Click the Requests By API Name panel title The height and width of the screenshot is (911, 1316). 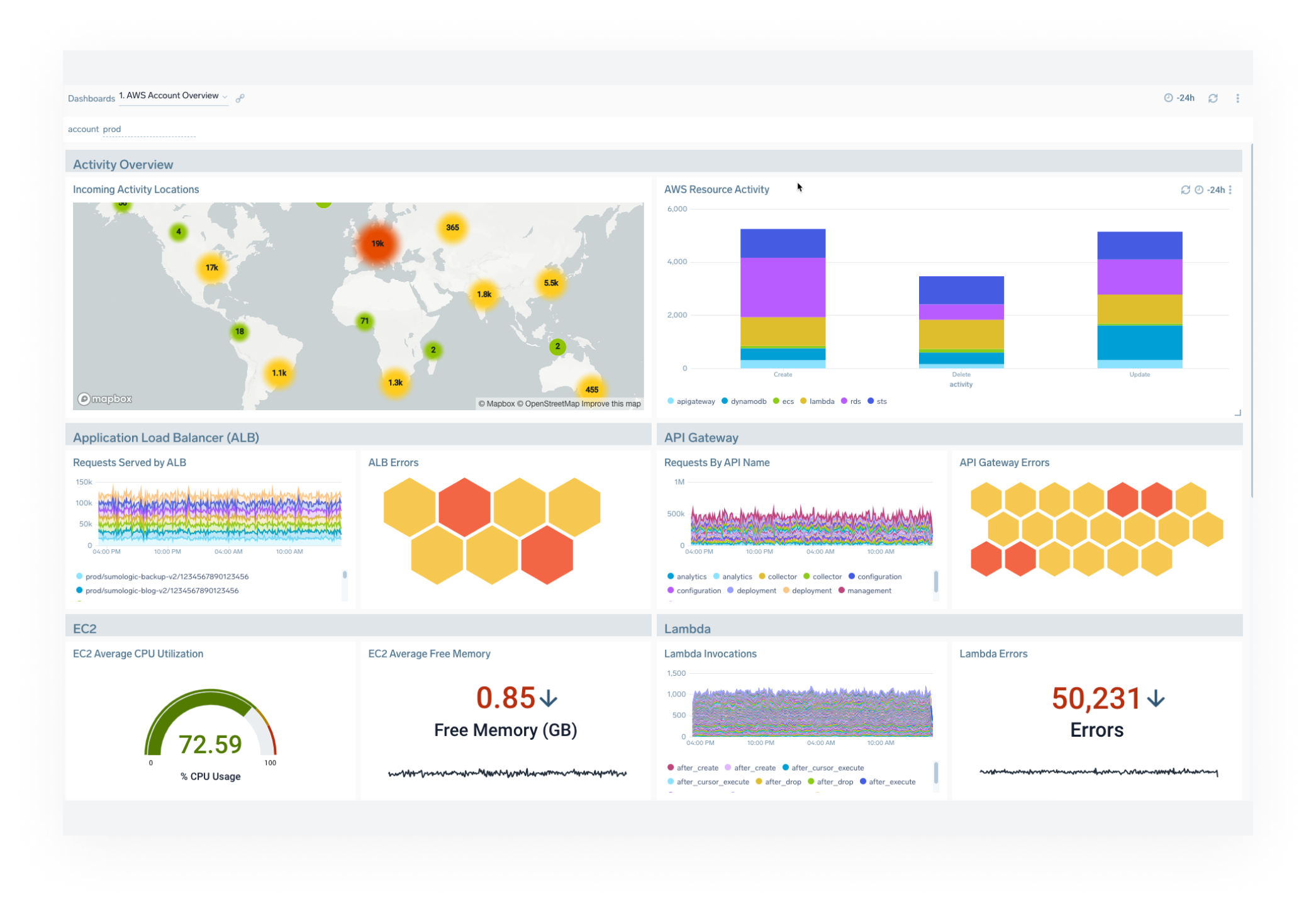[717, 462]
